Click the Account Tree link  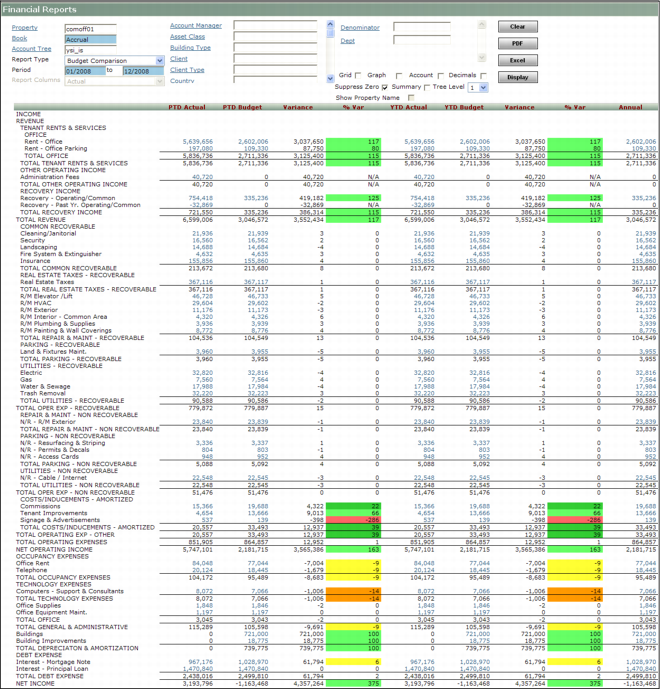31,49
